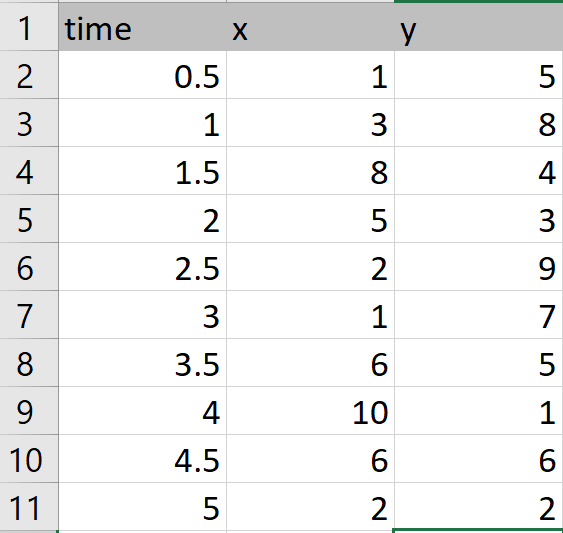Click the time cell with value 3.5
This screenshot has height=533, width=563.
tap(143, 363)
